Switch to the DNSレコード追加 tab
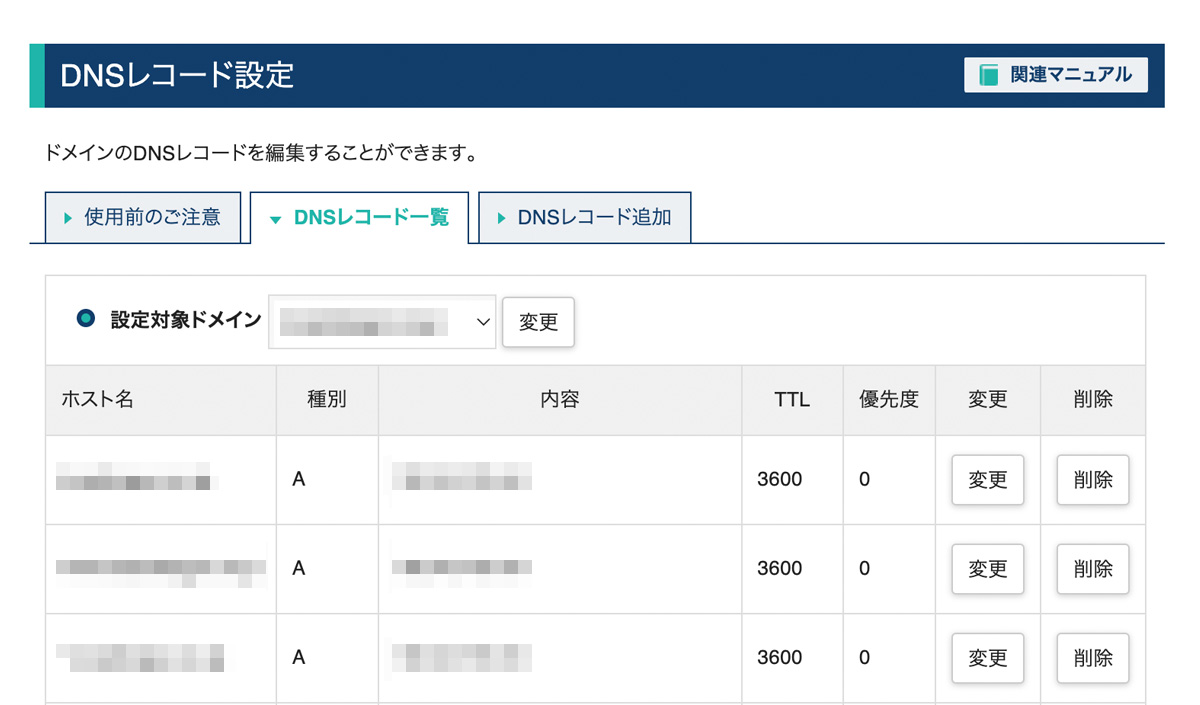The height and width of the screenshot is (705, 1200). point(585,217)
